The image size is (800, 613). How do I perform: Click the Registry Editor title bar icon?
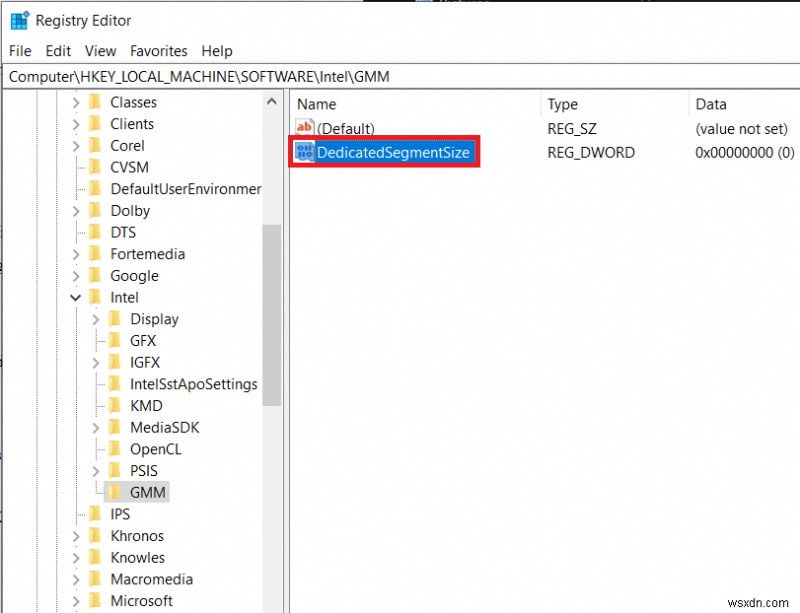[17, 20]
